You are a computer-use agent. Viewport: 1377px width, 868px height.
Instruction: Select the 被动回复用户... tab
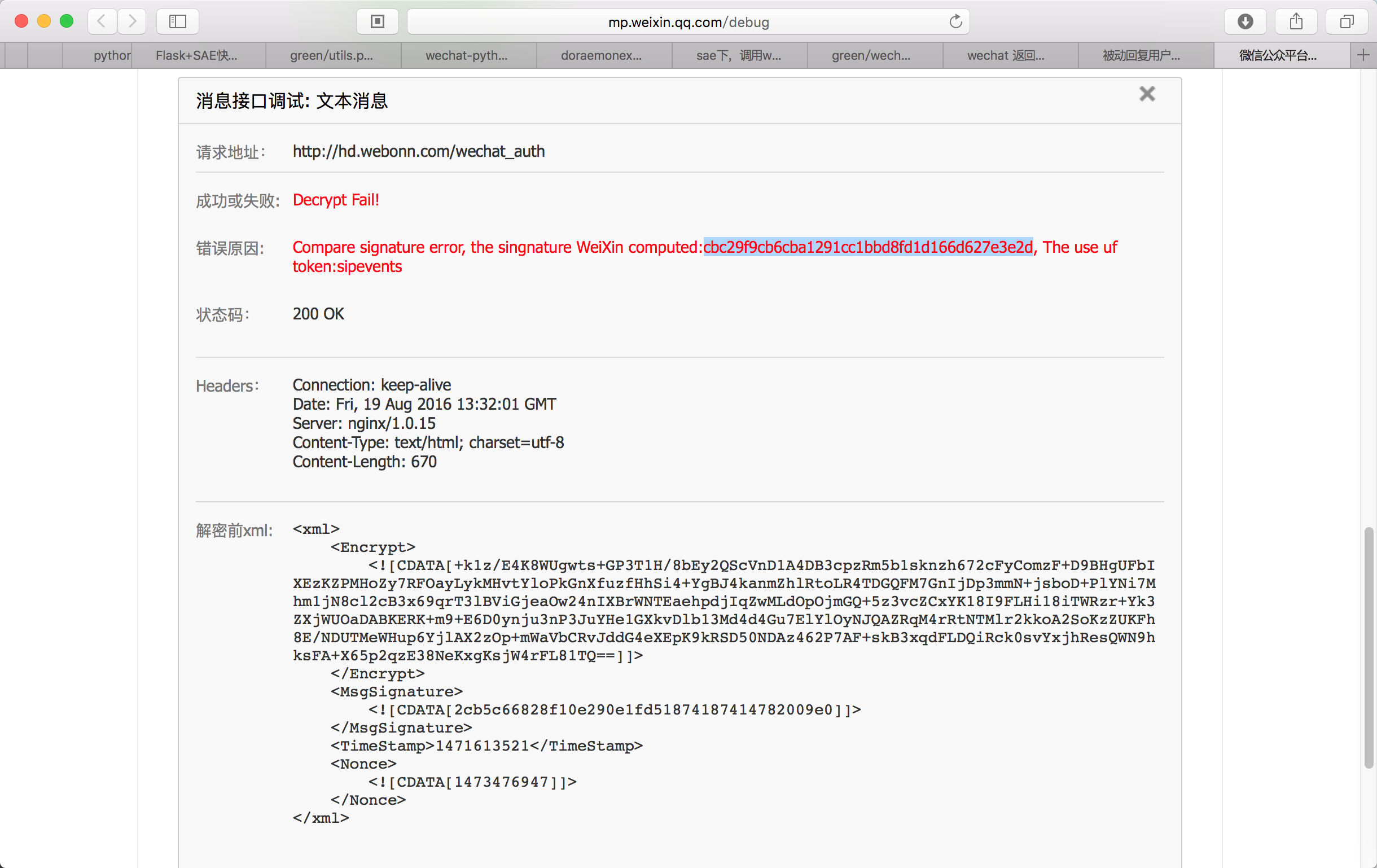point(1142,55)
